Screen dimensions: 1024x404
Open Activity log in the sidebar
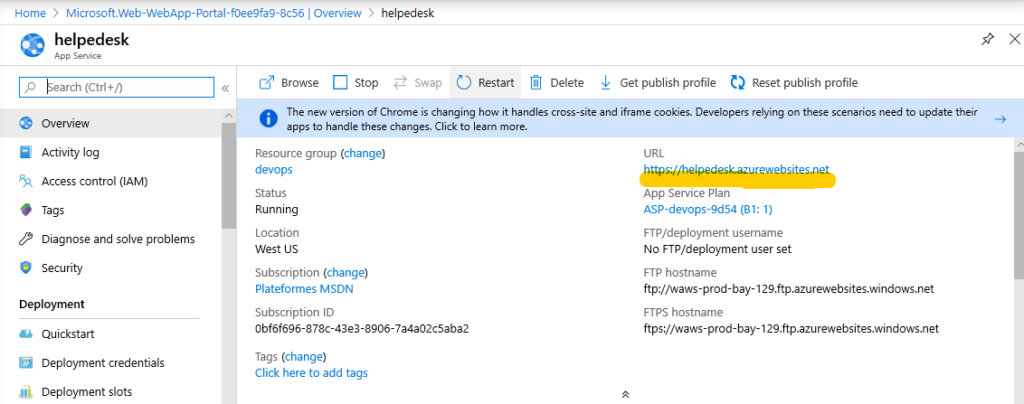[111, 152]
